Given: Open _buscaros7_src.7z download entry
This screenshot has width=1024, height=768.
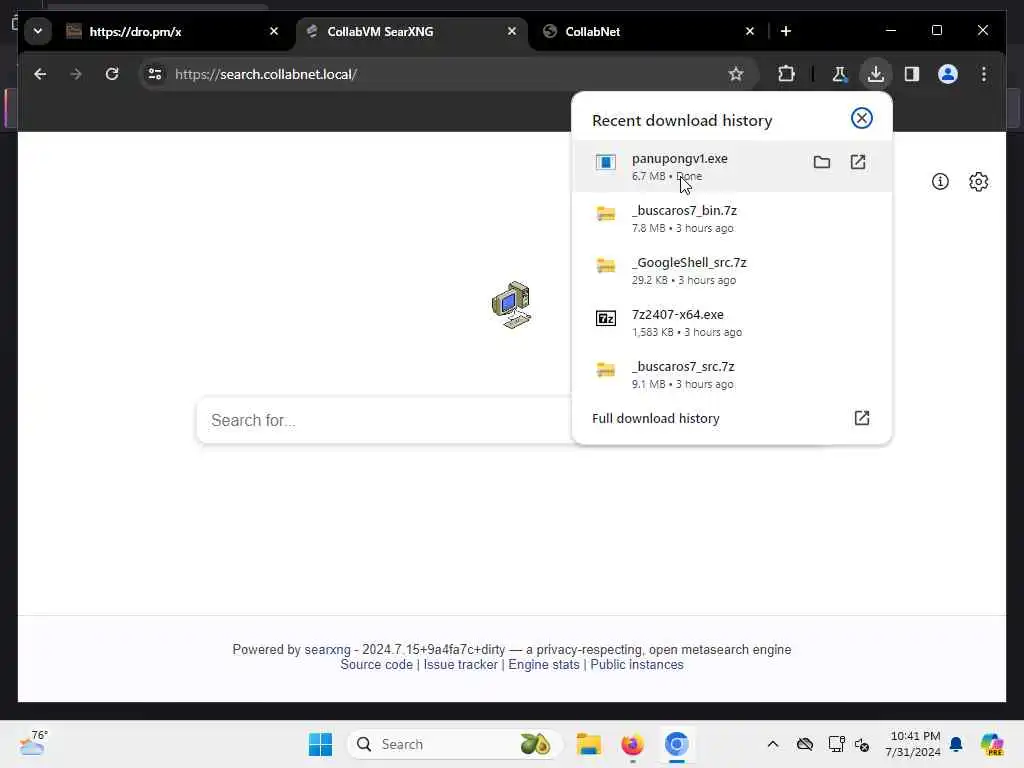Looking at the screenshot, I should (731, 375).
